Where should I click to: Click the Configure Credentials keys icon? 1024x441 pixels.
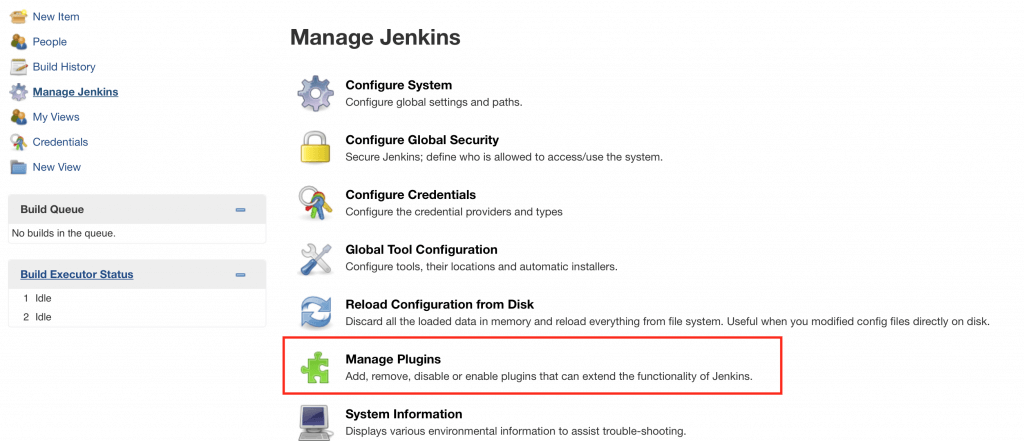[315, 203]
